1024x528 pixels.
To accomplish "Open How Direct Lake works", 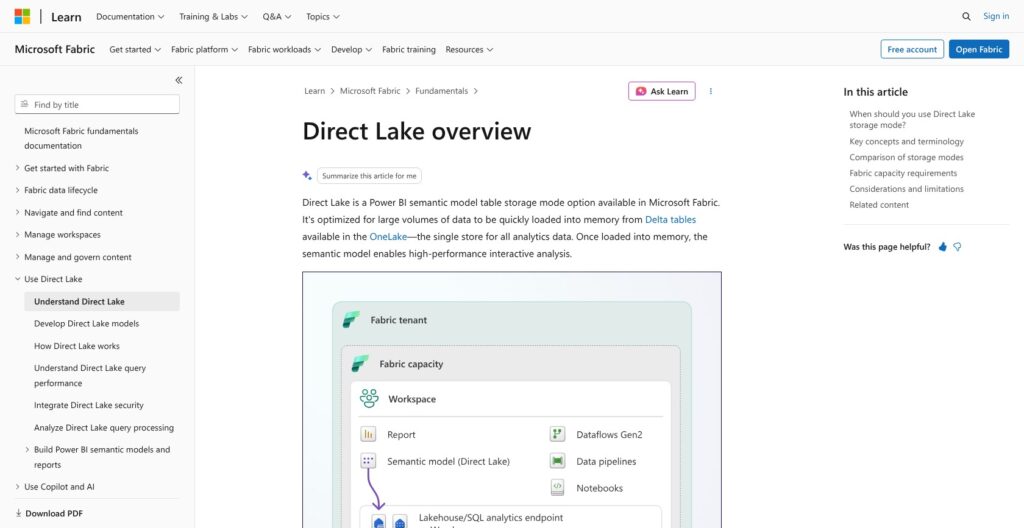I will point(77,346).
